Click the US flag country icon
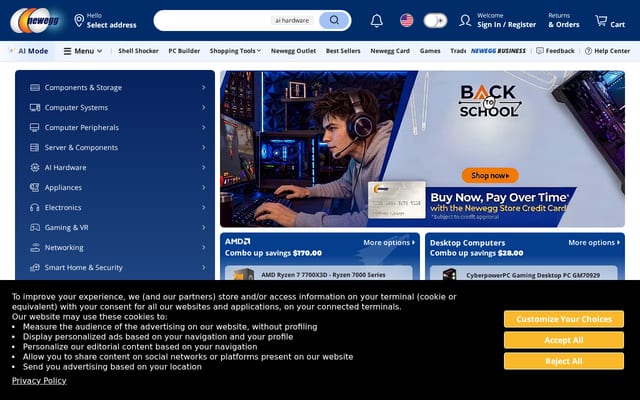Image resolution: width=640 pixels, height=400 pixels. coord(406,20)
